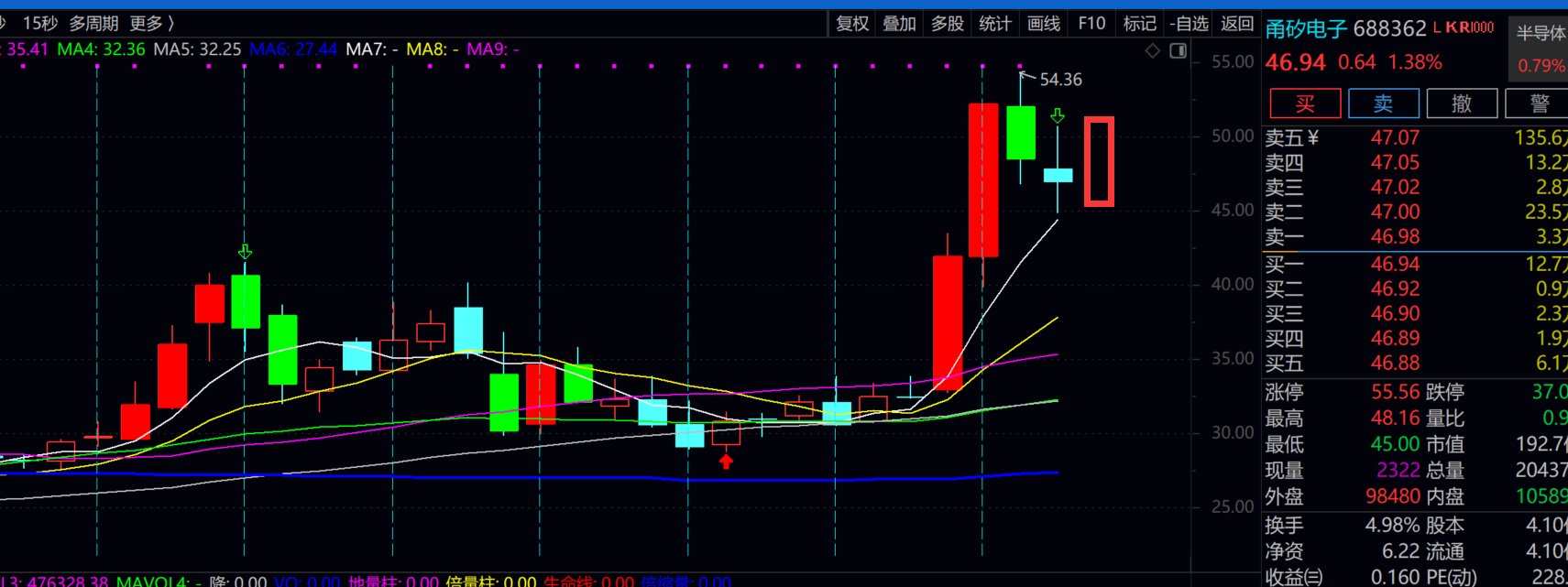This screenshot has height=587, width=1568.
Task: Click the MA6 blue indicator label
Action: pos(292,49)
